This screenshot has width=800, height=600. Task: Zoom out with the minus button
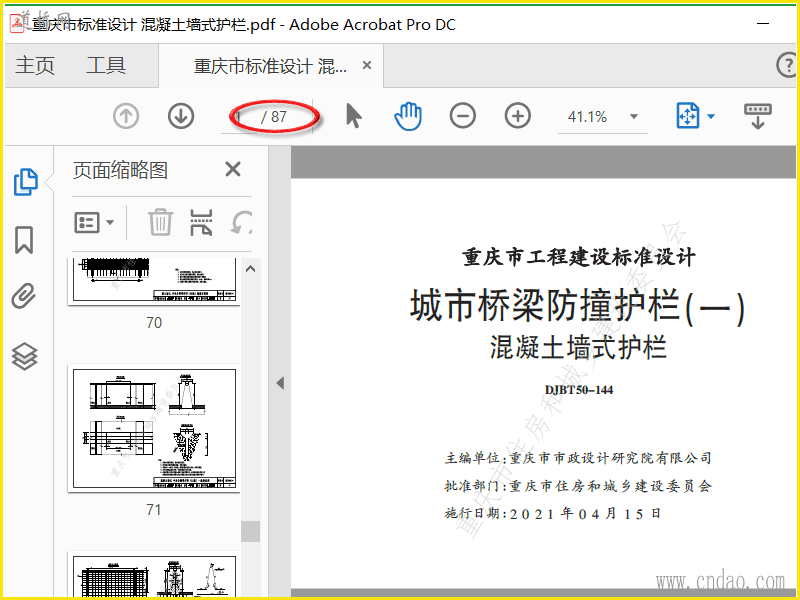(463, 116)
